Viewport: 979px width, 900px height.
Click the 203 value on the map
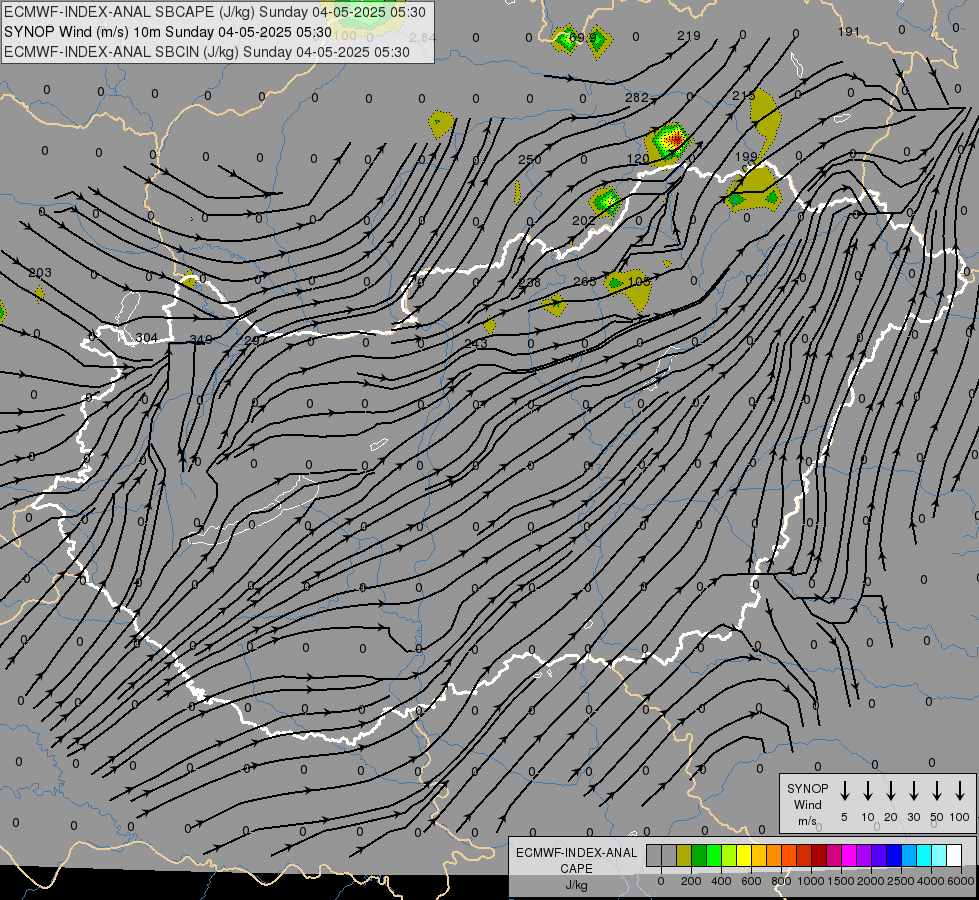point(40,272)
